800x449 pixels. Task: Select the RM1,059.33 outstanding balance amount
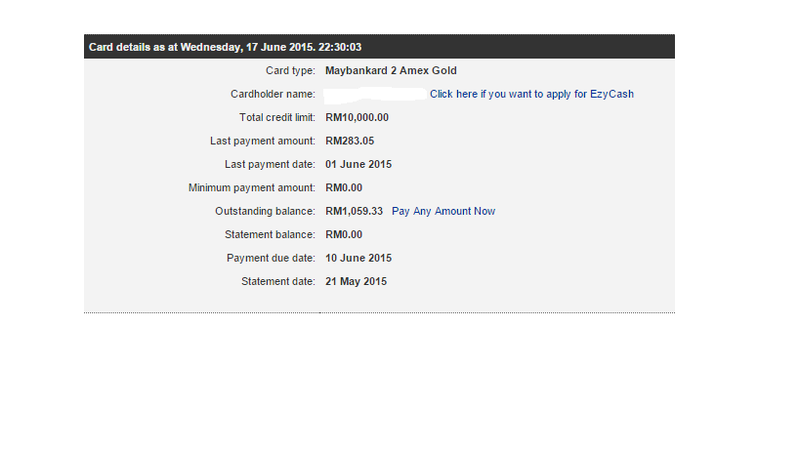(x=354, y=211)
